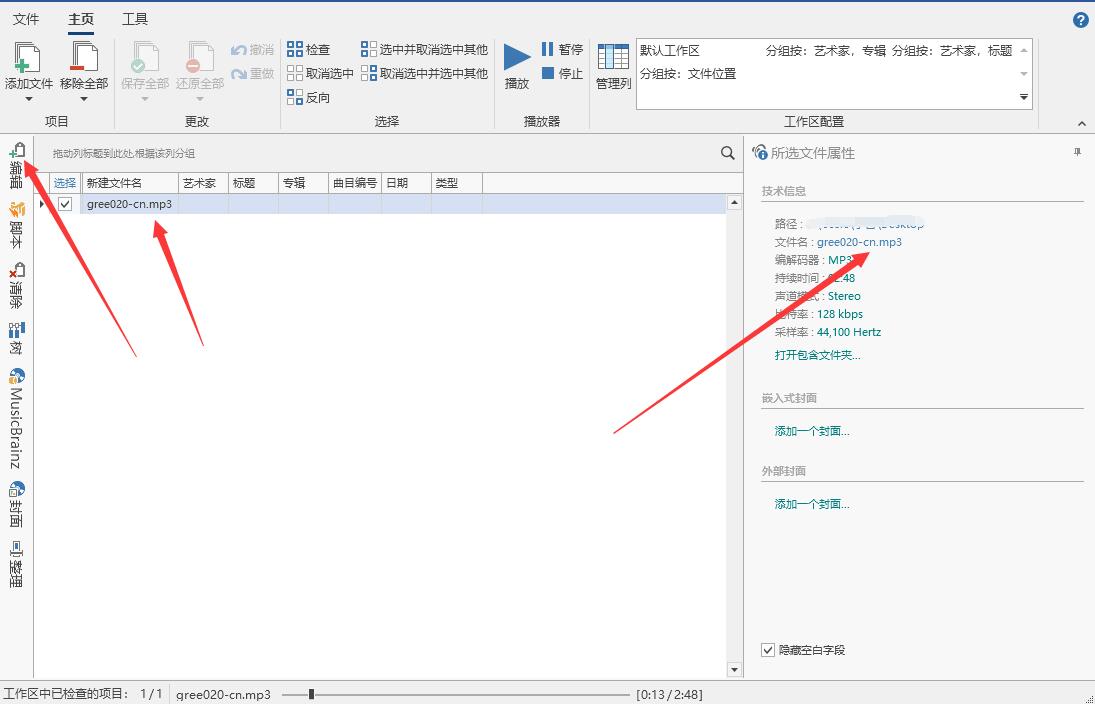Viewport: 1095px width, 704px height.
Task: Open the help question mark icon
Action: pos(1080,20)
